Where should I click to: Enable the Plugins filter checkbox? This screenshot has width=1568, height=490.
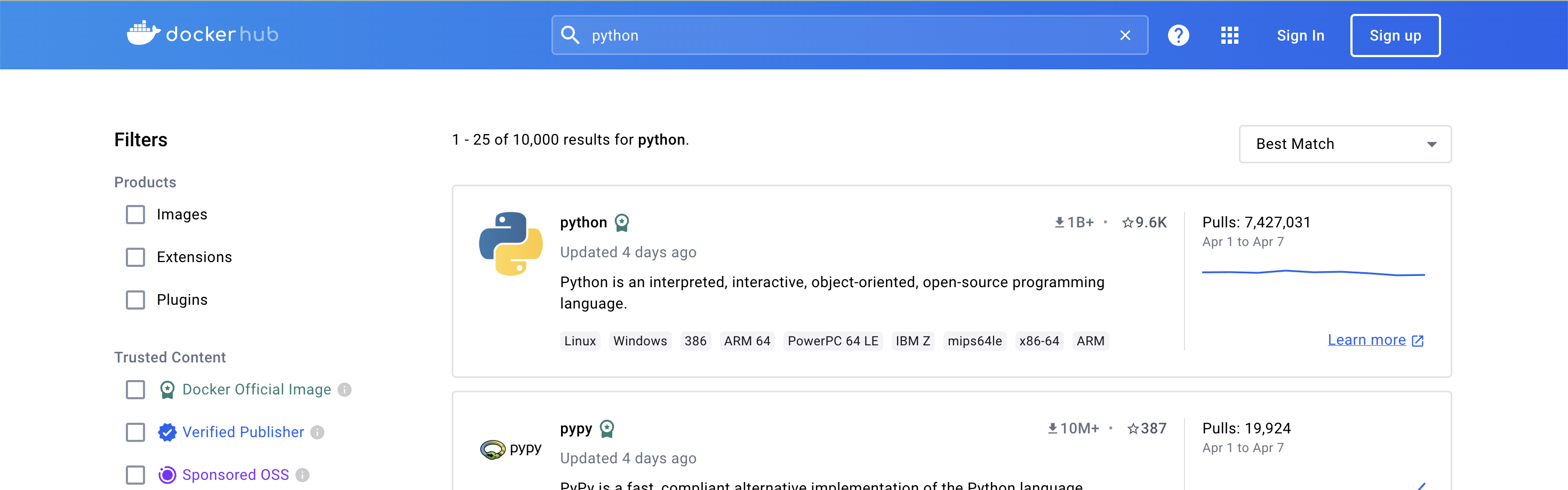pyautogui.click(x=135, y=300)
